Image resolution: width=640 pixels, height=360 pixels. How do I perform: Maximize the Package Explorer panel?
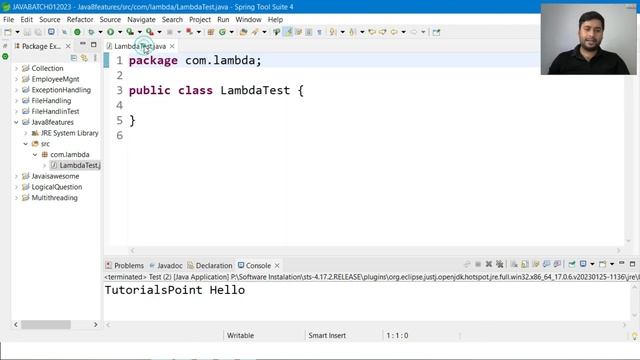point(93,44)
